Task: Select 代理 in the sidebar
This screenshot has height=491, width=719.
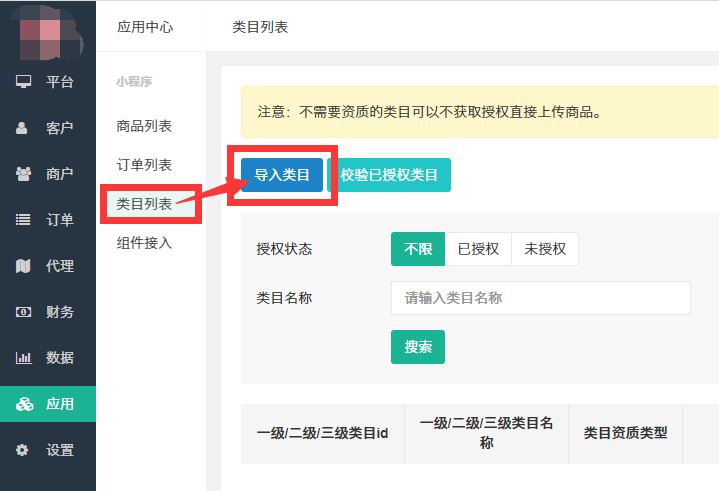Action: tap(48, 266)
